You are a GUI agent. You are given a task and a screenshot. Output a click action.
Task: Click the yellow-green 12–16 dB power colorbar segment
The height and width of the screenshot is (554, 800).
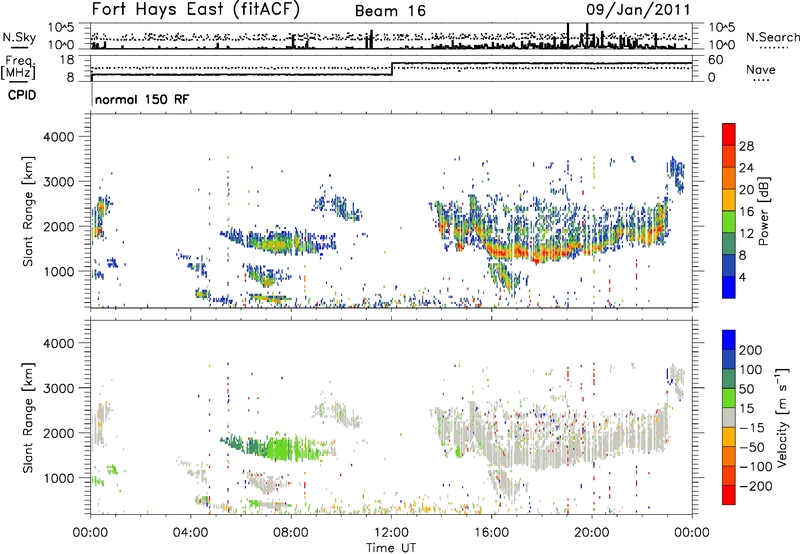pyautogui.click(x=729, y=222)
